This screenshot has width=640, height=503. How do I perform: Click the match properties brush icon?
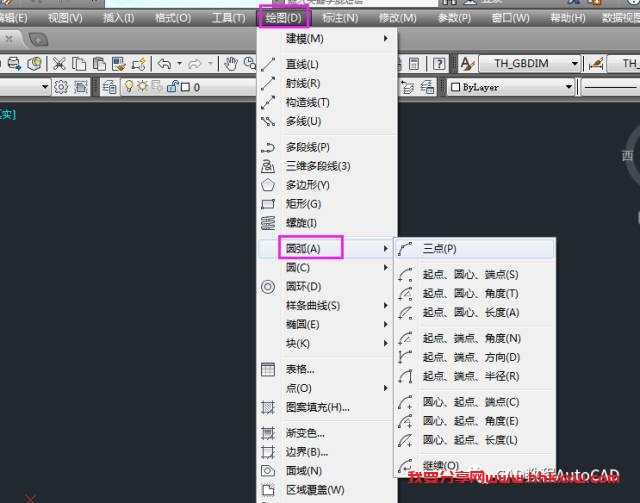119,64
